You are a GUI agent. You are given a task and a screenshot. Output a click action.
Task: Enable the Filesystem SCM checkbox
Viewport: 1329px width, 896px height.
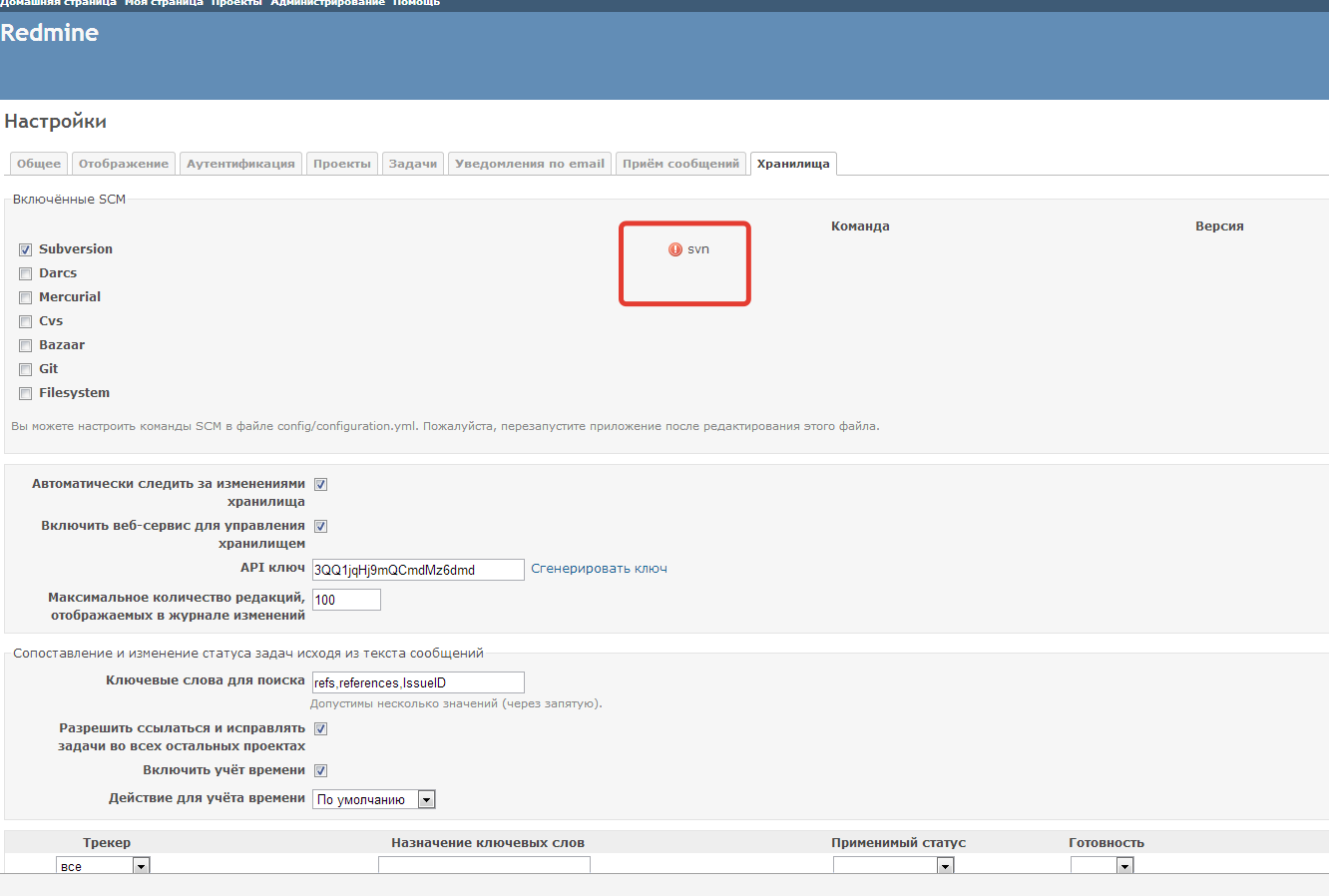click(26, 393)
